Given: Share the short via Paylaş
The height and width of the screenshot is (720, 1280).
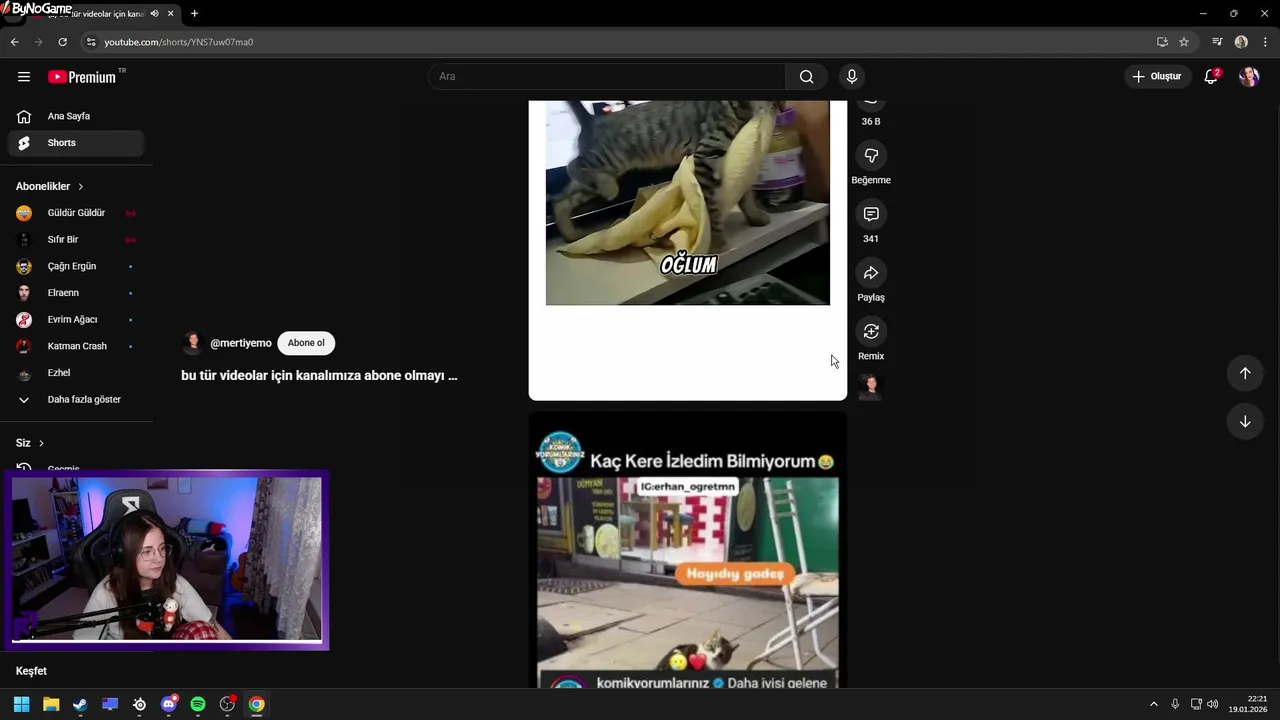Looking at the screenshot, I should coord(871,273).
